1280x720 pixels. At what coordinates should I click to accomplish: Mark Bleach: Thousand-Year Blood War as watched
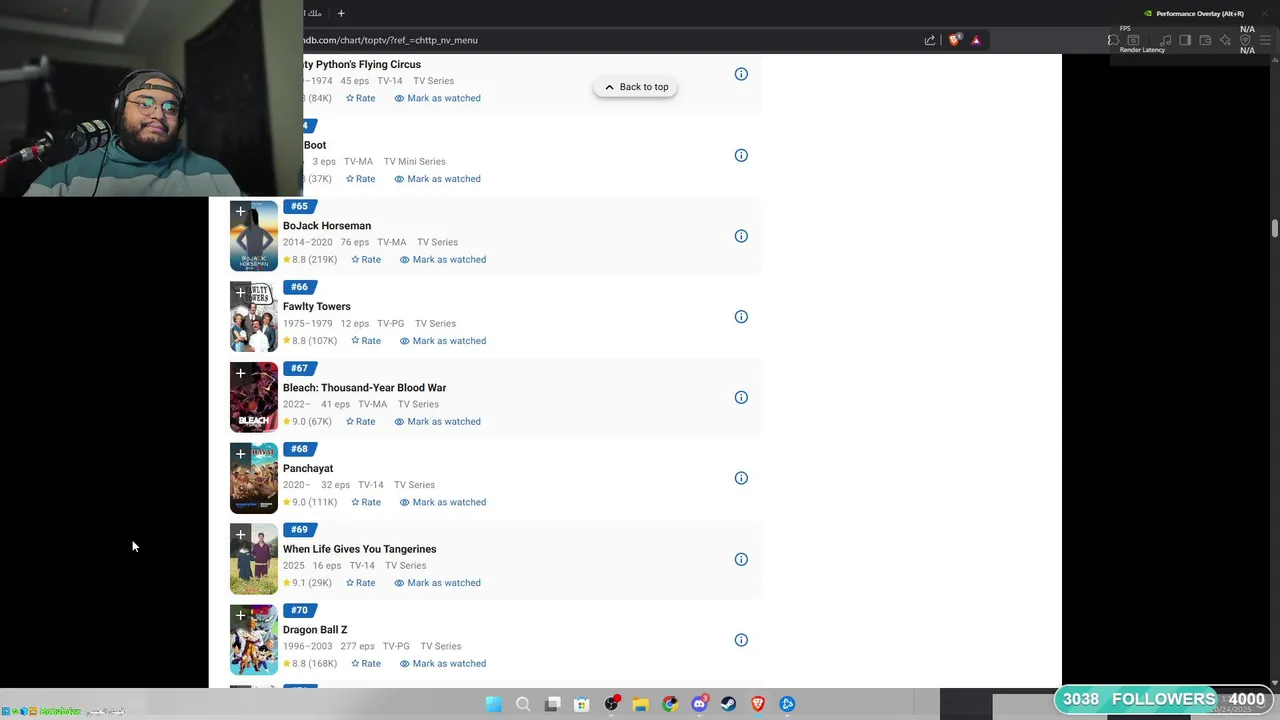tap(437, 422)
